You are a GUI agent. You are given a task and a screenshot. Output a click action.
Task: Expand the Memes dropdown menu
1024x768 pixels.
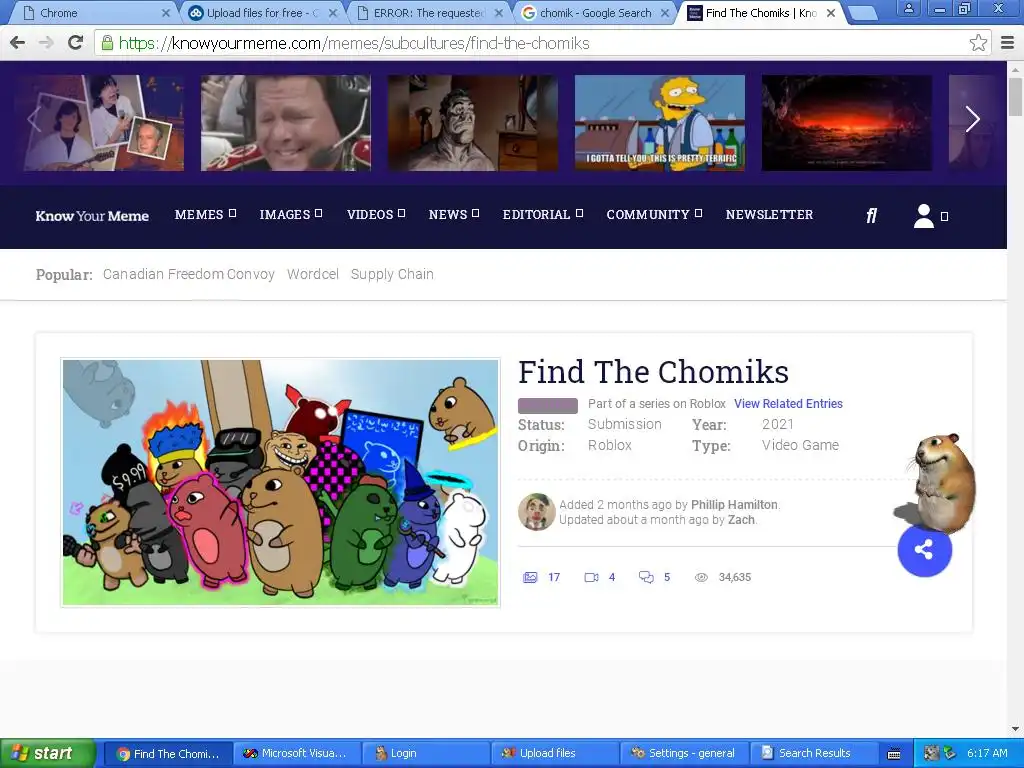(232, 213)
